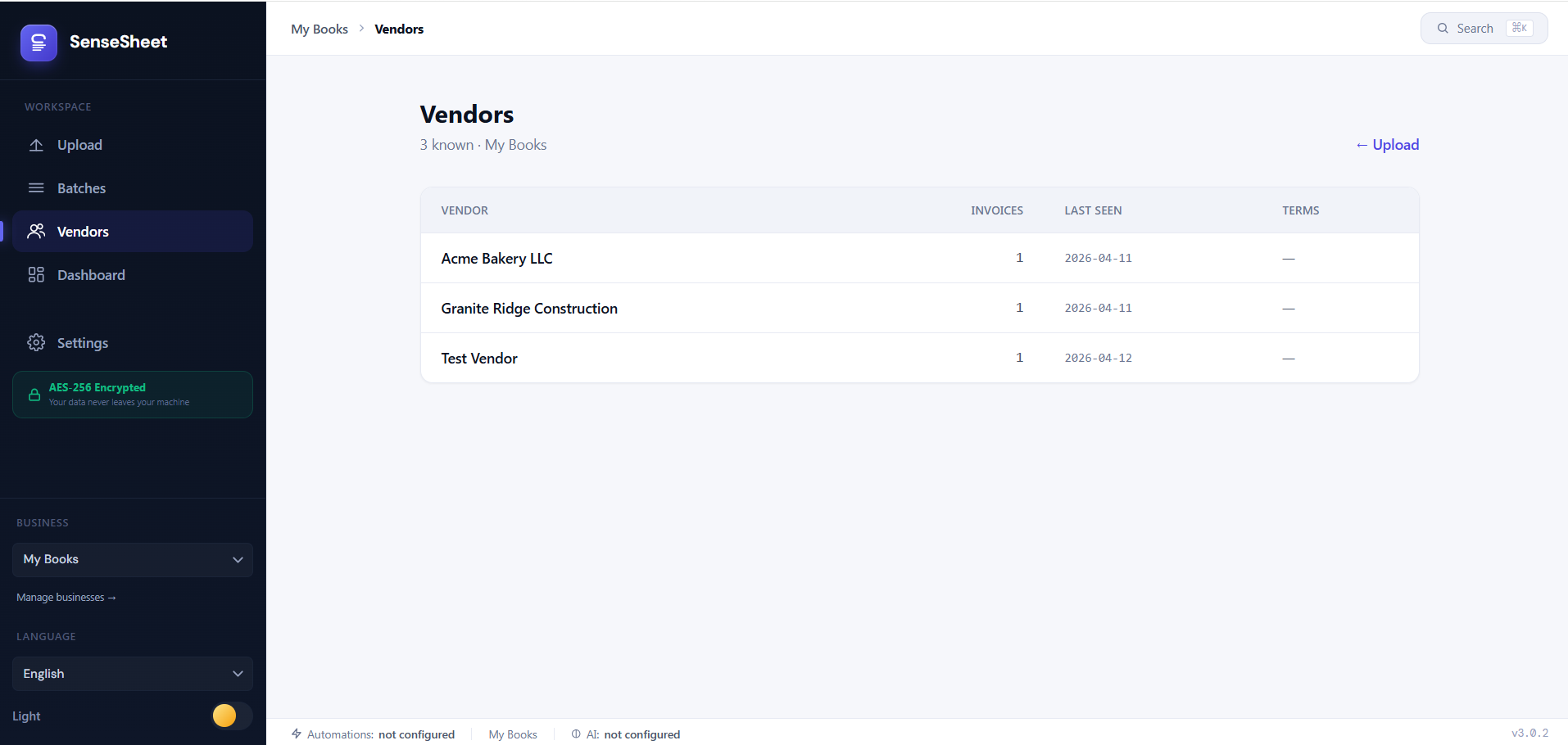Select the Upload icon in the sidebar
Viewport: 1568px width, 745px height.
(36, 145)
